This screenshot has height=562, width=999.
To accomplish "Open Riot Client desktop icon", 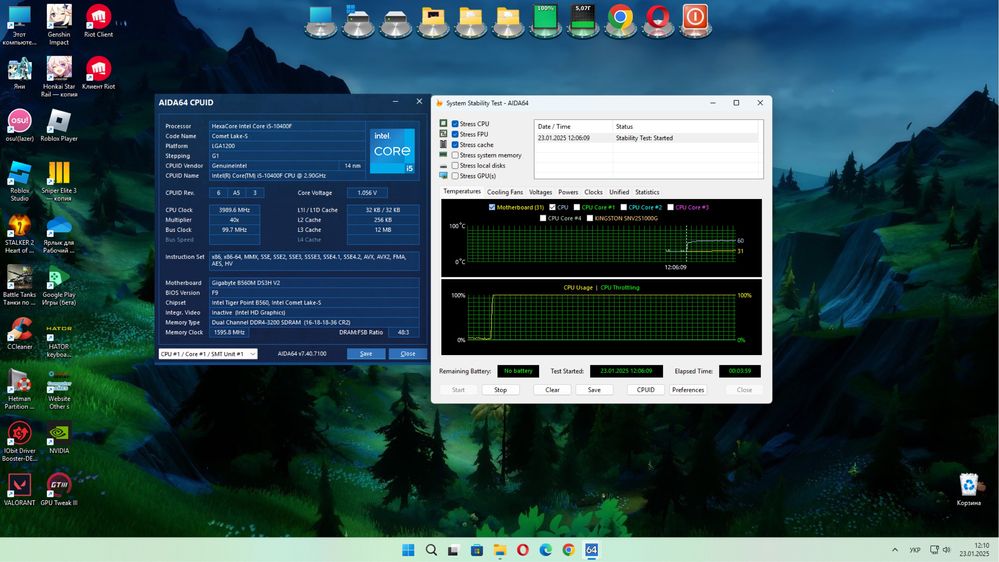I will pyautogui.click(x=98, y=21).
